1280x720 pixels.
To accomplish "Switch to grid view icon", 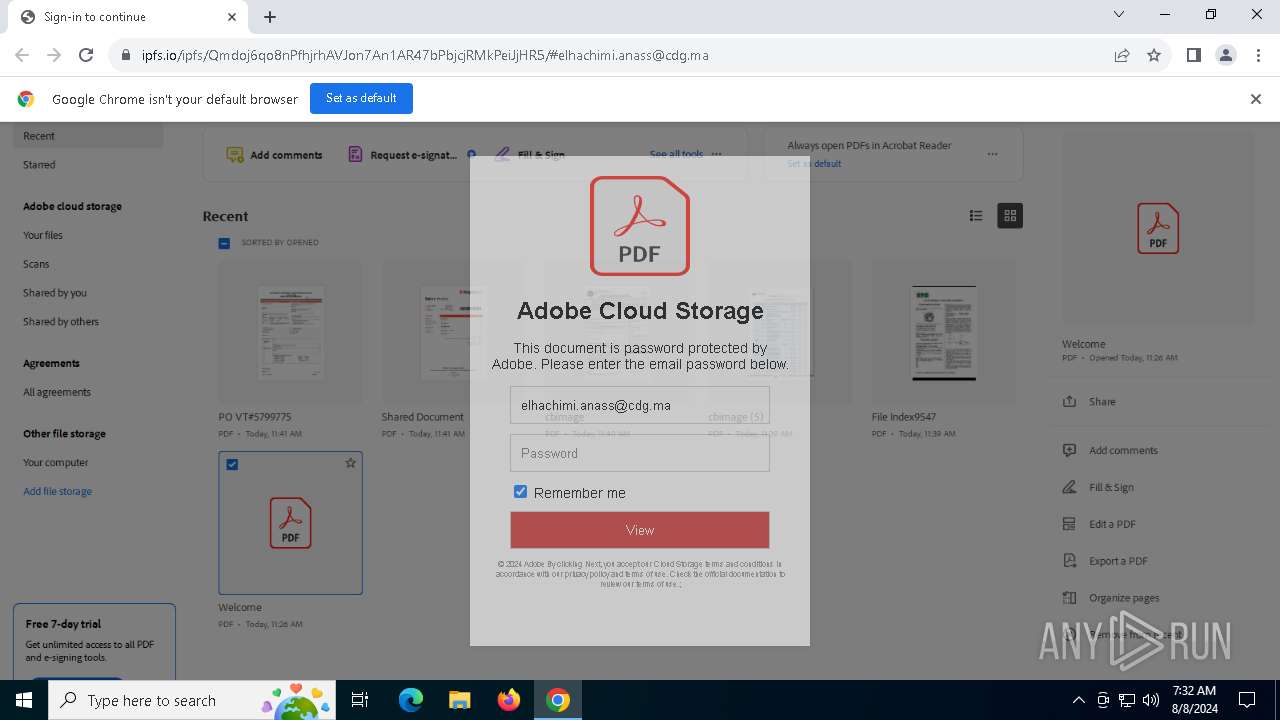I will click(x=1010, y=216).
